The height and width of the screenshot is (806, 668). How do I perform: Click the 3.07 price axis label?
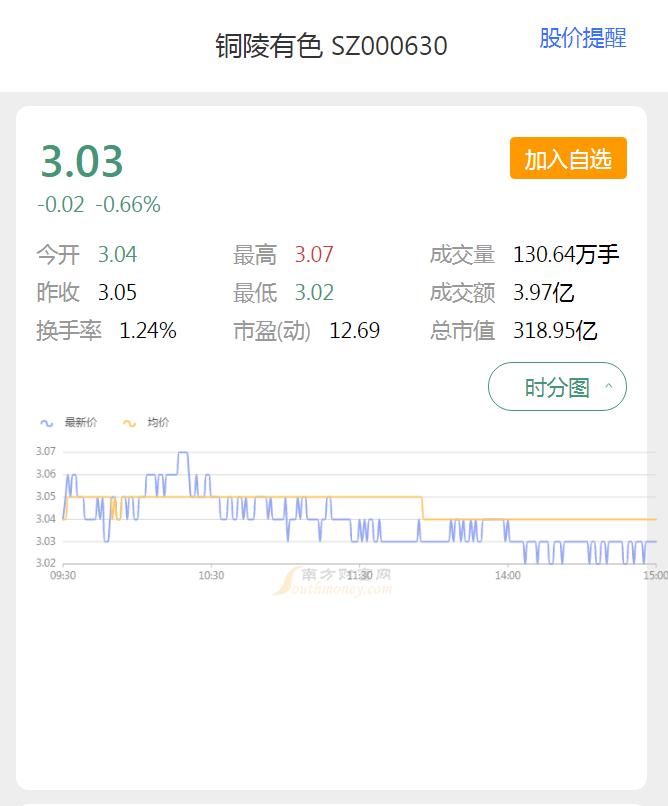tap(46, 451)
